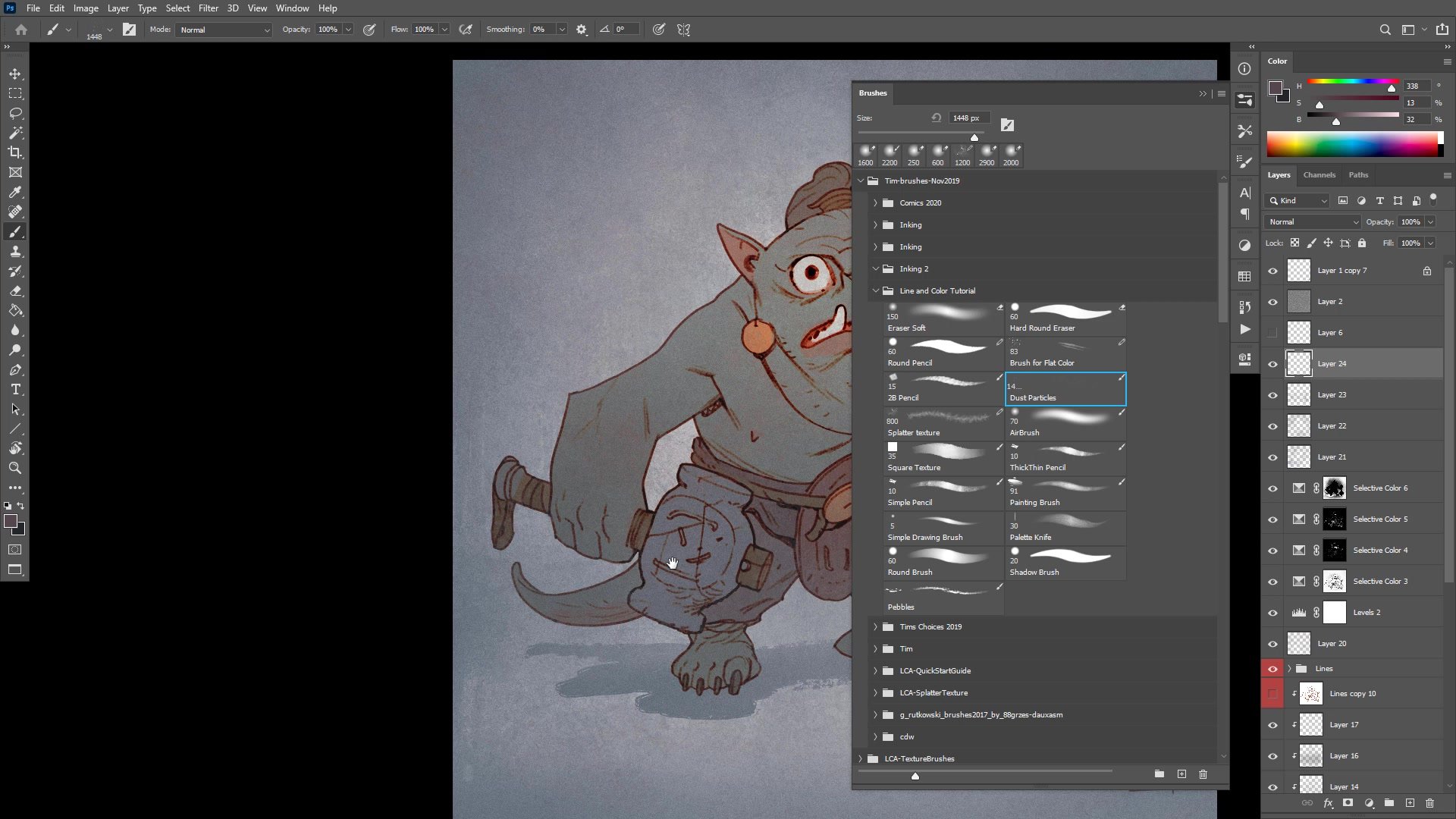Screen dimensions: 1456x819
Task: Click the color spectrum ramp
Action: 1351,144
